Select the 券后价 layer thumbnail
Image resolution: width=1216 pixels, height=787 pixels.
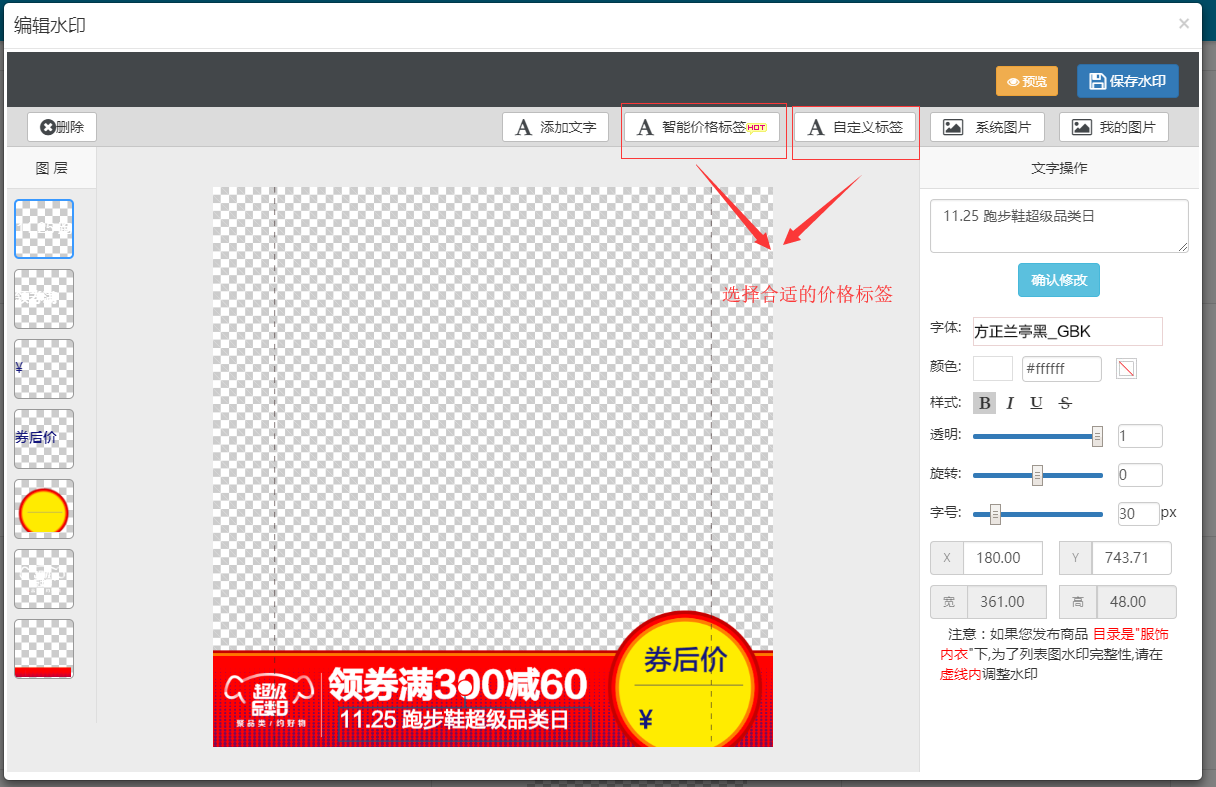[x=44, y=439]
